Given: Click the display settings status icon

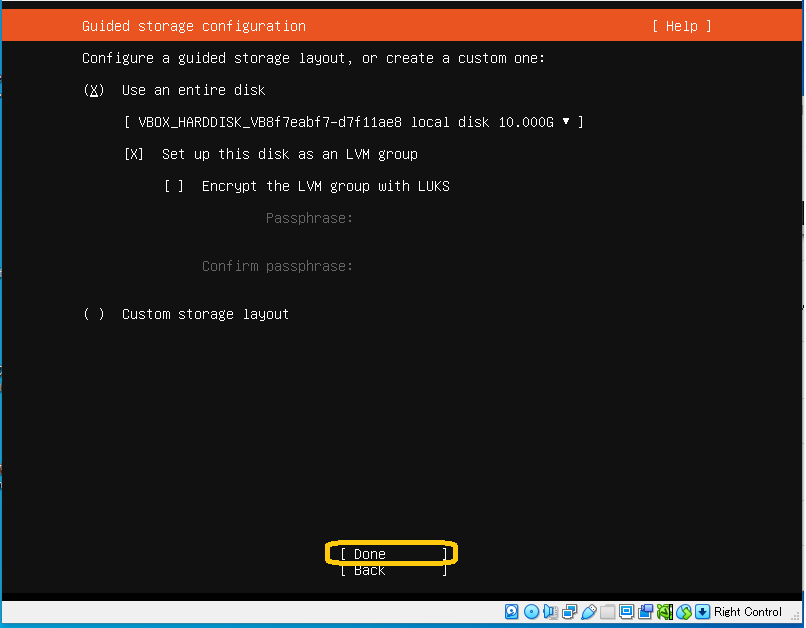Looking at the screenshot, I should (x=626, y=612).
